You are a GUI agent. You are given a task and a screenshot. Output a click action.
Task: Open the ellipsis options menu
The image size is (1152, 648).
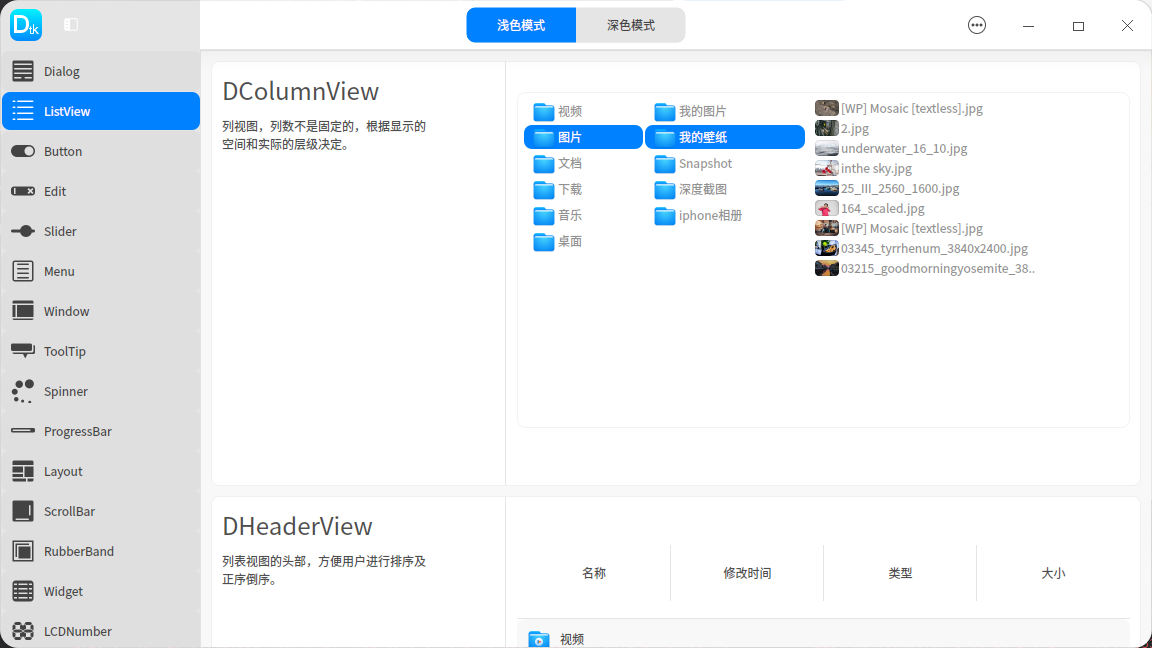click(x=977, y=25)
